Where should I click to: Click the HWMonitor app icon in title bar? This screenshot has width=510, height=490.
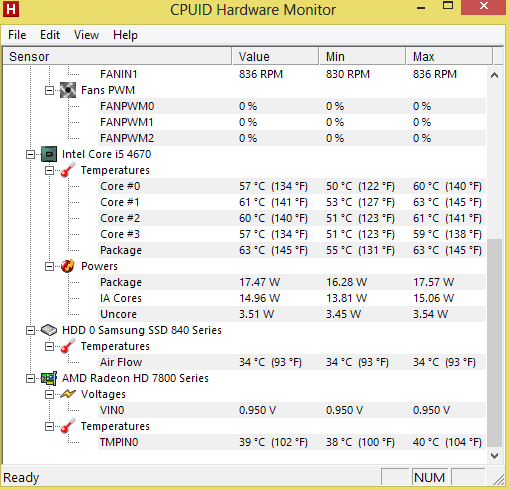tap(11, 9)
